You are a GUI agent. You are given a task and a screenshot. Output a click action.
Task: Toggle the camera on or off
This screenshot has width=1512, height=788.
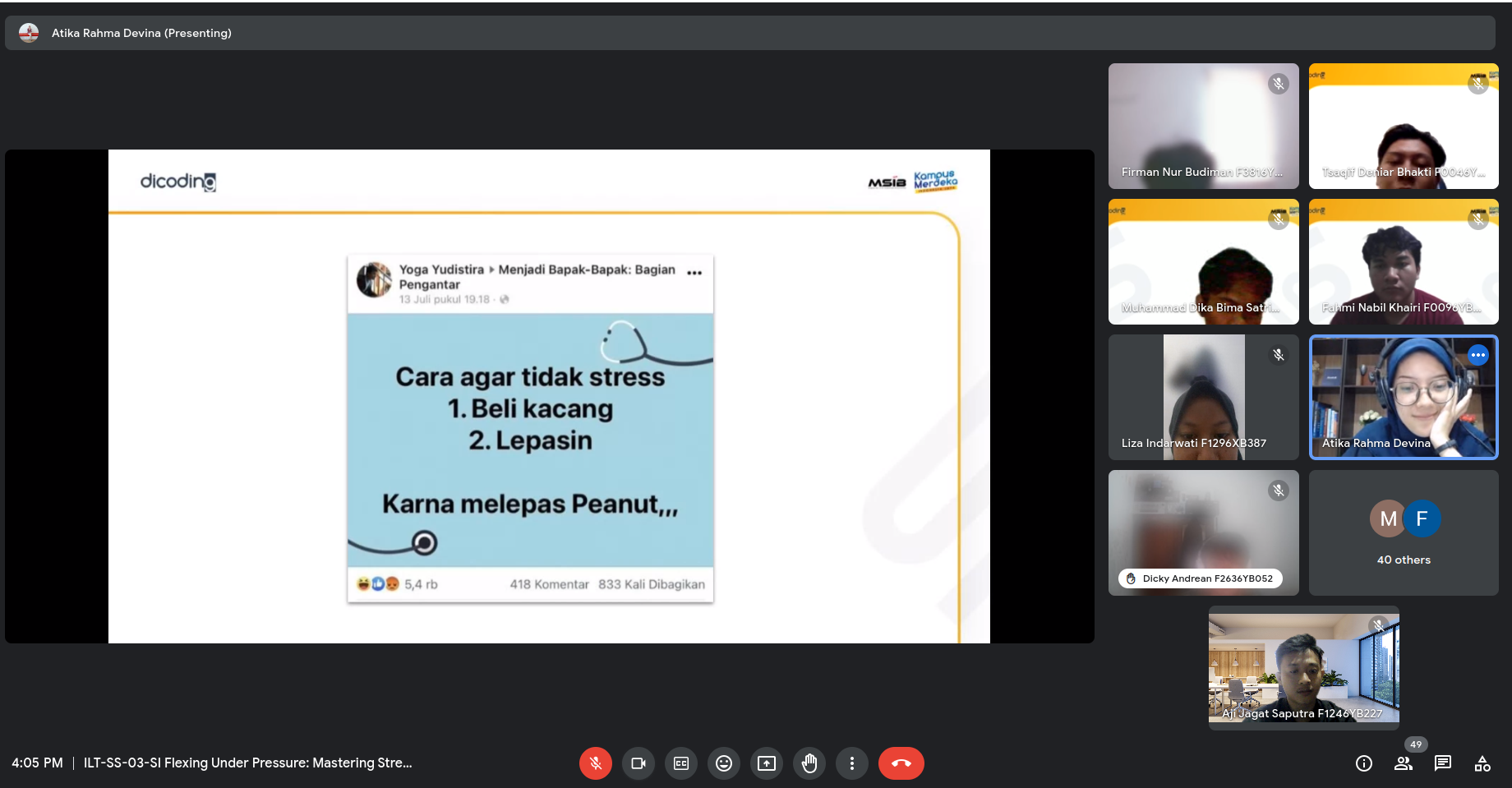coord(638,763)
